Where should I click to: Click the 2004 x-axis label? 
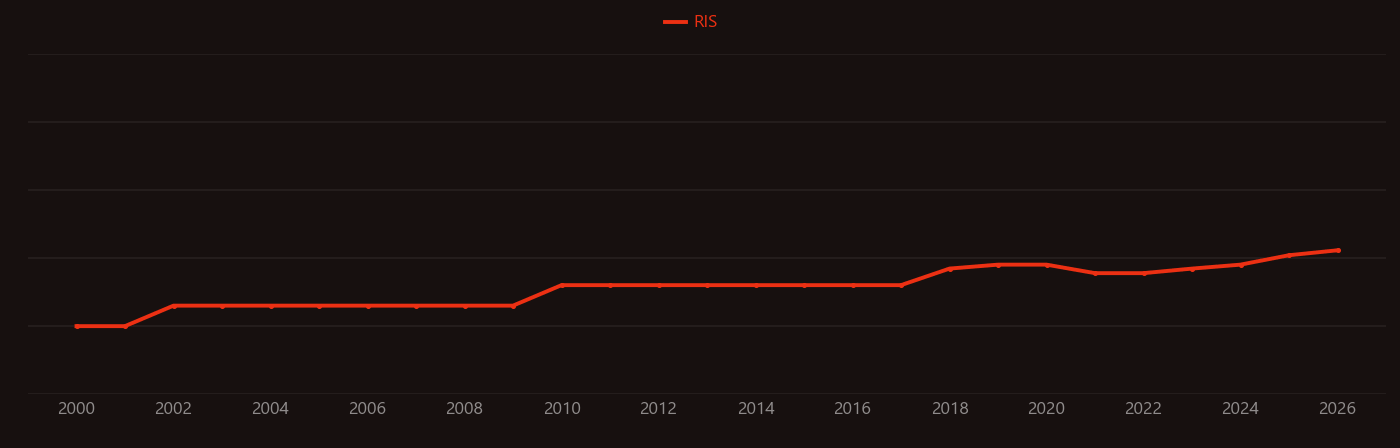click(271, 409)
